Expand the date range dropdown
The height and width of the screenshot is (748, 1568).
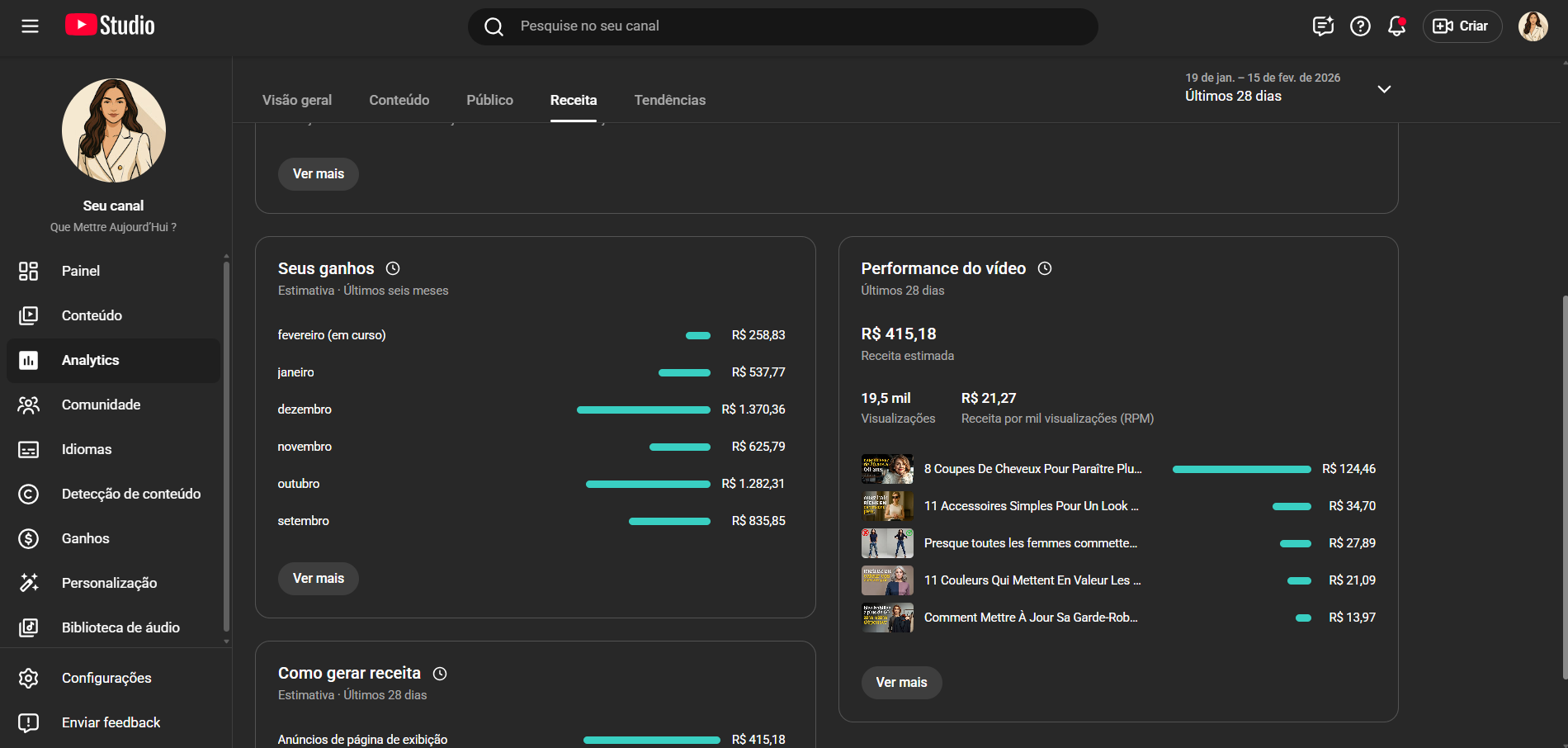(1384, 88)
